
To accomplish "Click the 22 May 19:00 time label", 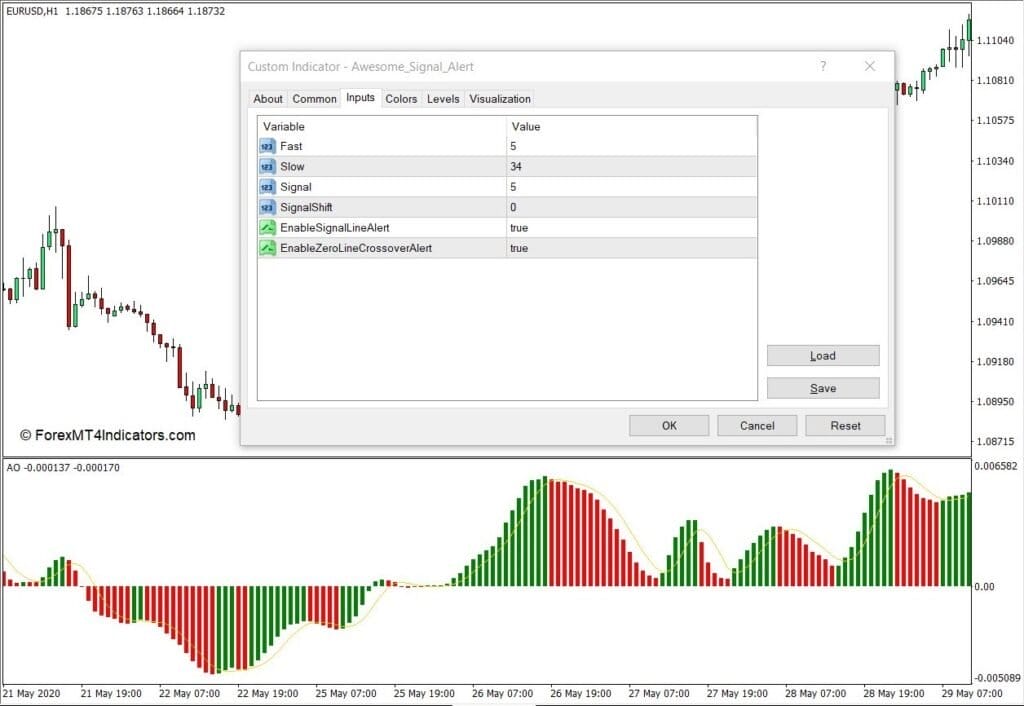I will pyautogui.click(x=267, y=693).
